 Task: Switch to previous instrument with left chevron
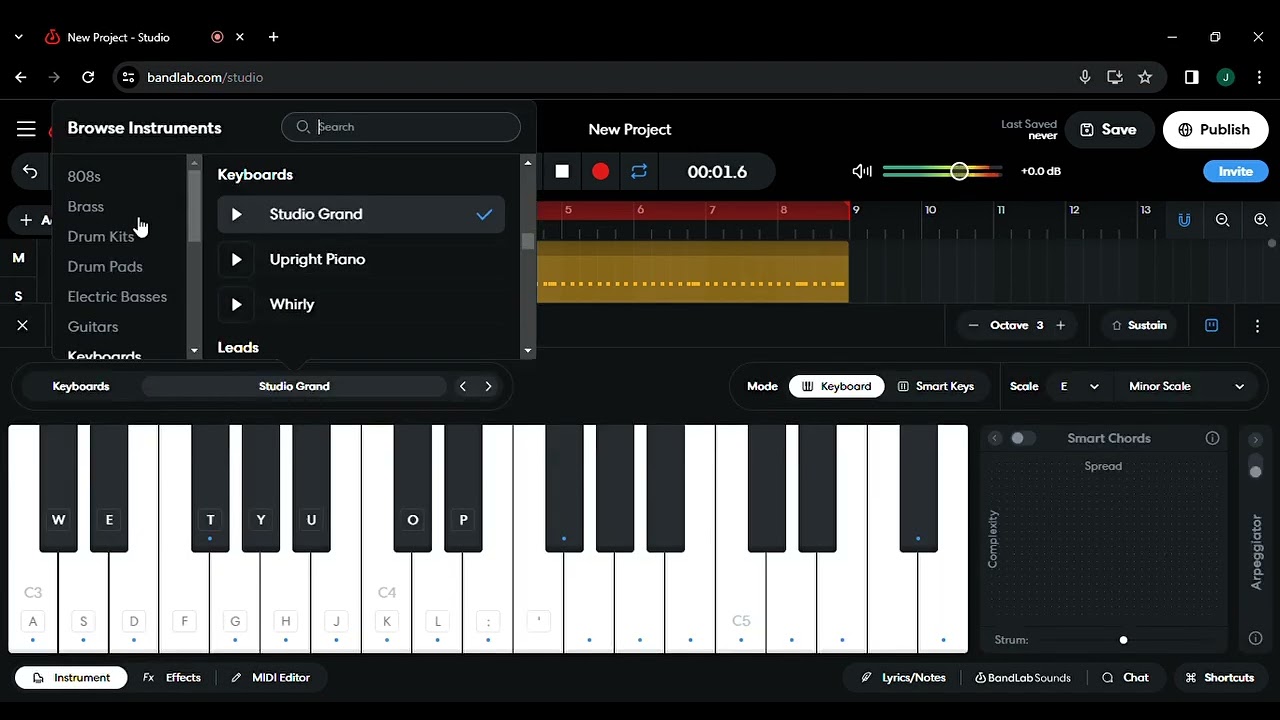click(462, 386)
